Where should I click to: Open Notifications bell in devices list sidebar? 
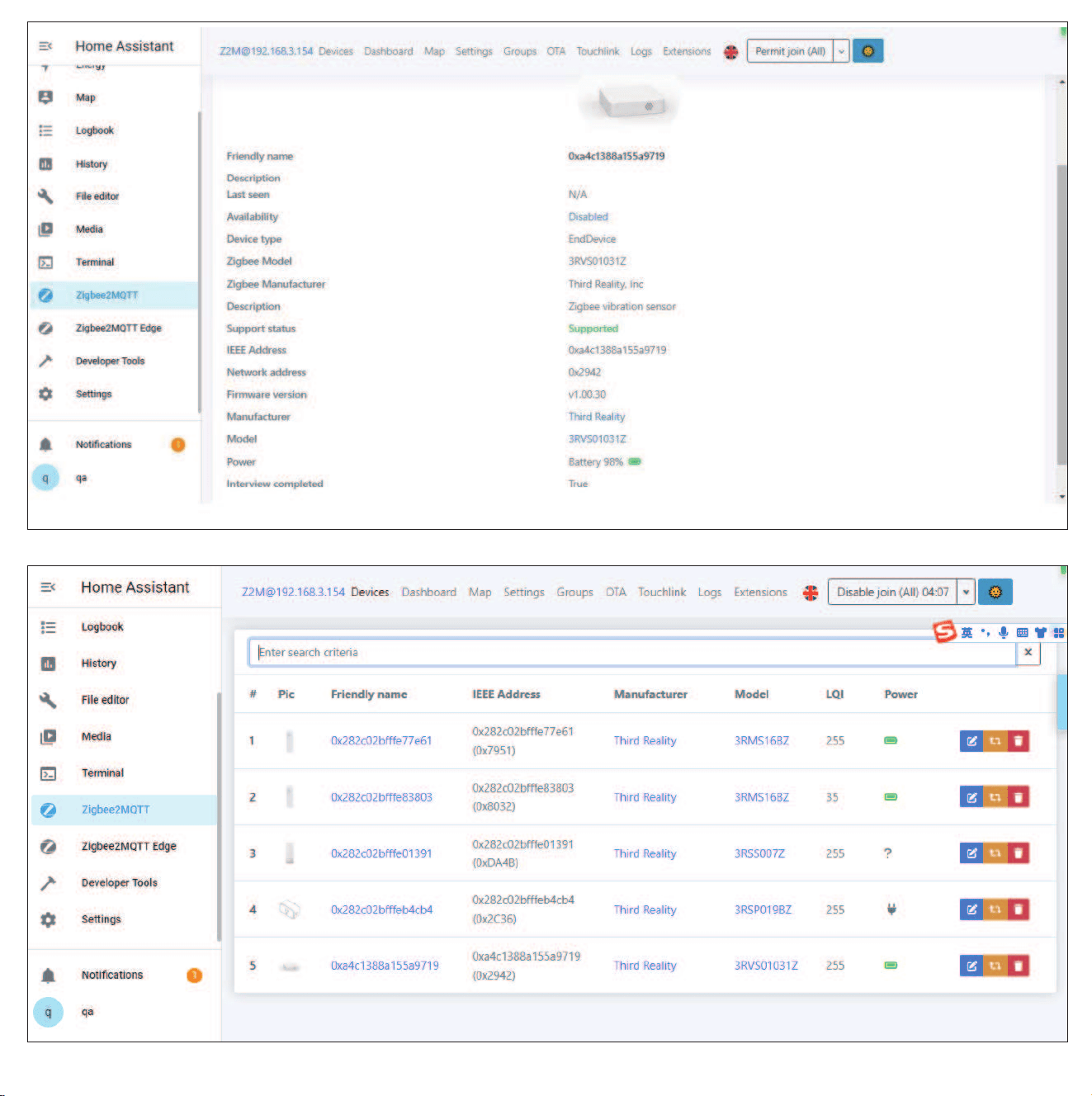point(48,976)
